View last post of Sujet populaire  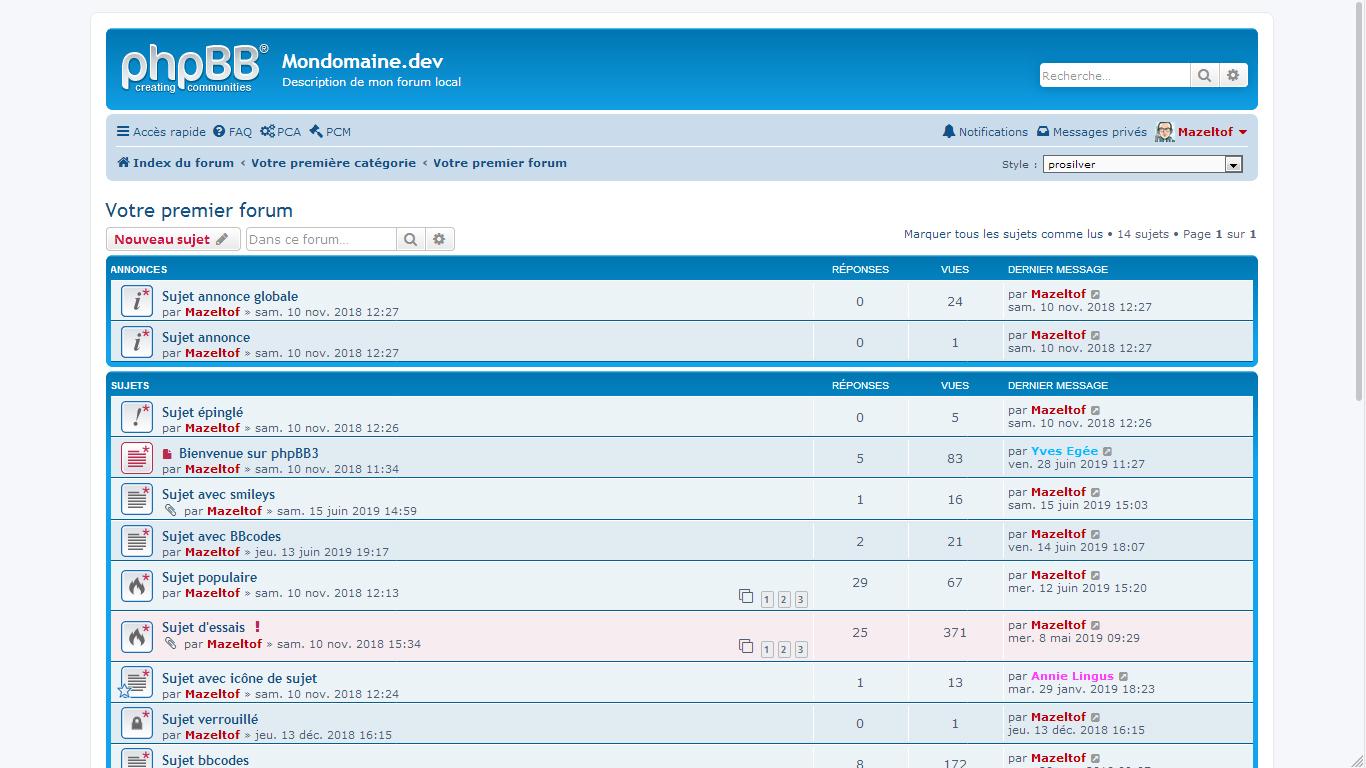click(1096, 576)
